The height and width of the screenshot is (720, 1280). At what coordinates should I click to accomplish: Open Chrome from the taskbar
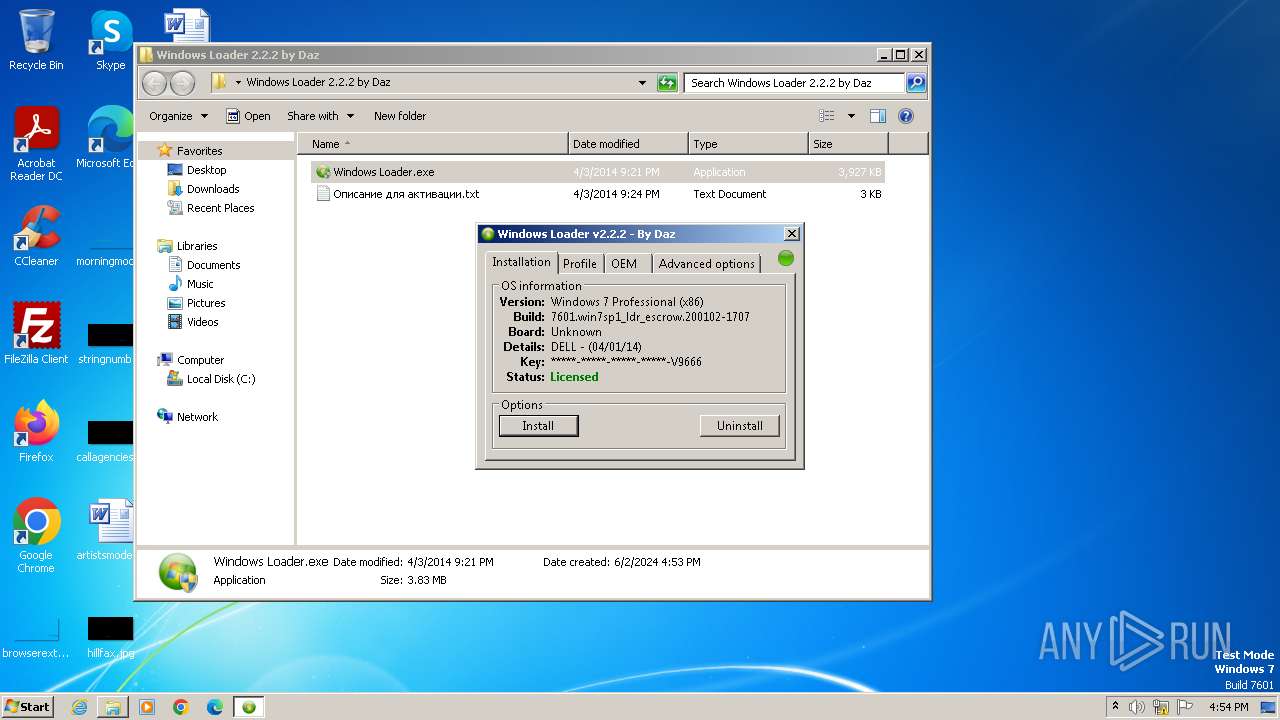[x=181, y=707]
